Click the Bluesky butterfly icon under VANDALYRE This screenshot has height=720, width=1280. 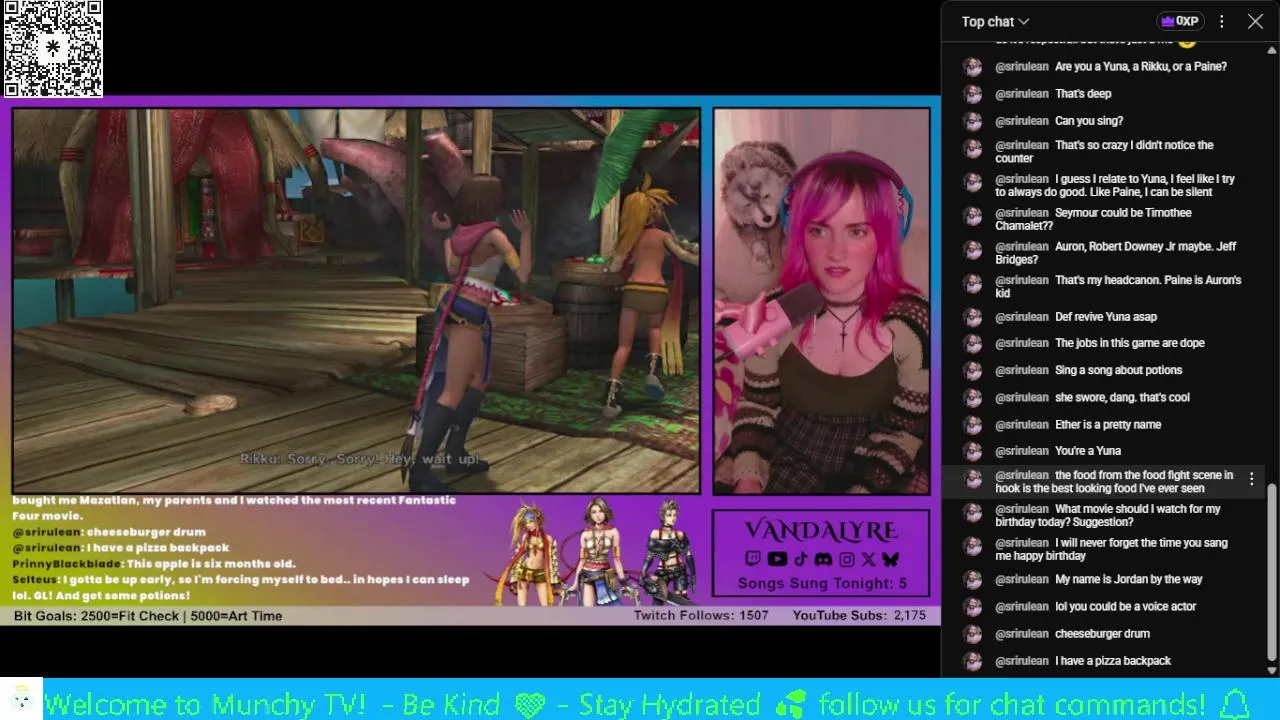tap(890, 559)
